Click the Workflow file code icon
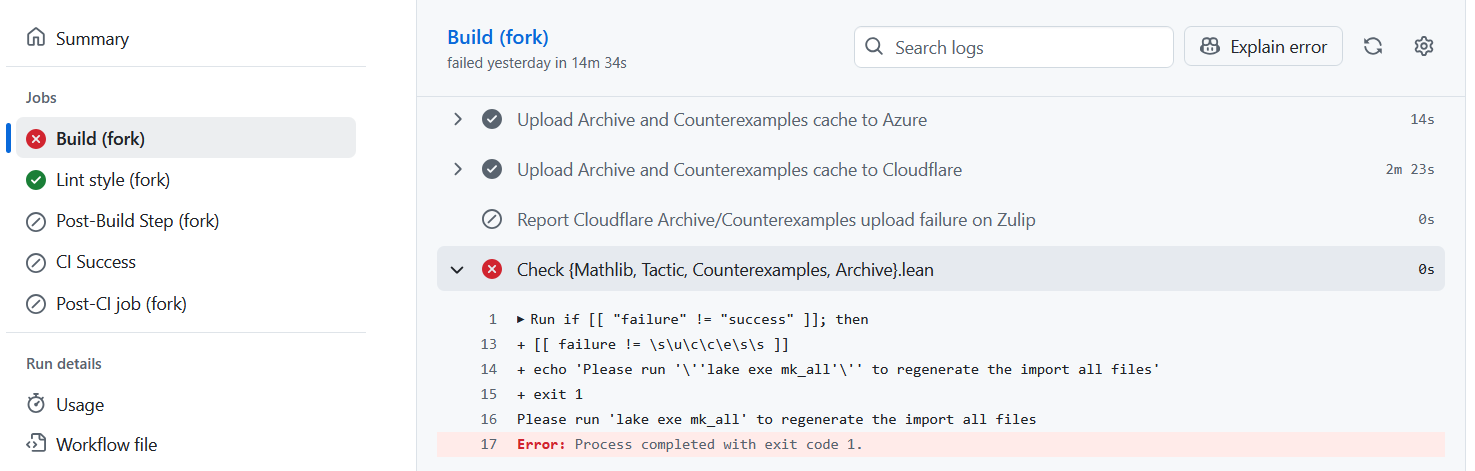Screen dimensions: 1475x471 tap(37, 445)
